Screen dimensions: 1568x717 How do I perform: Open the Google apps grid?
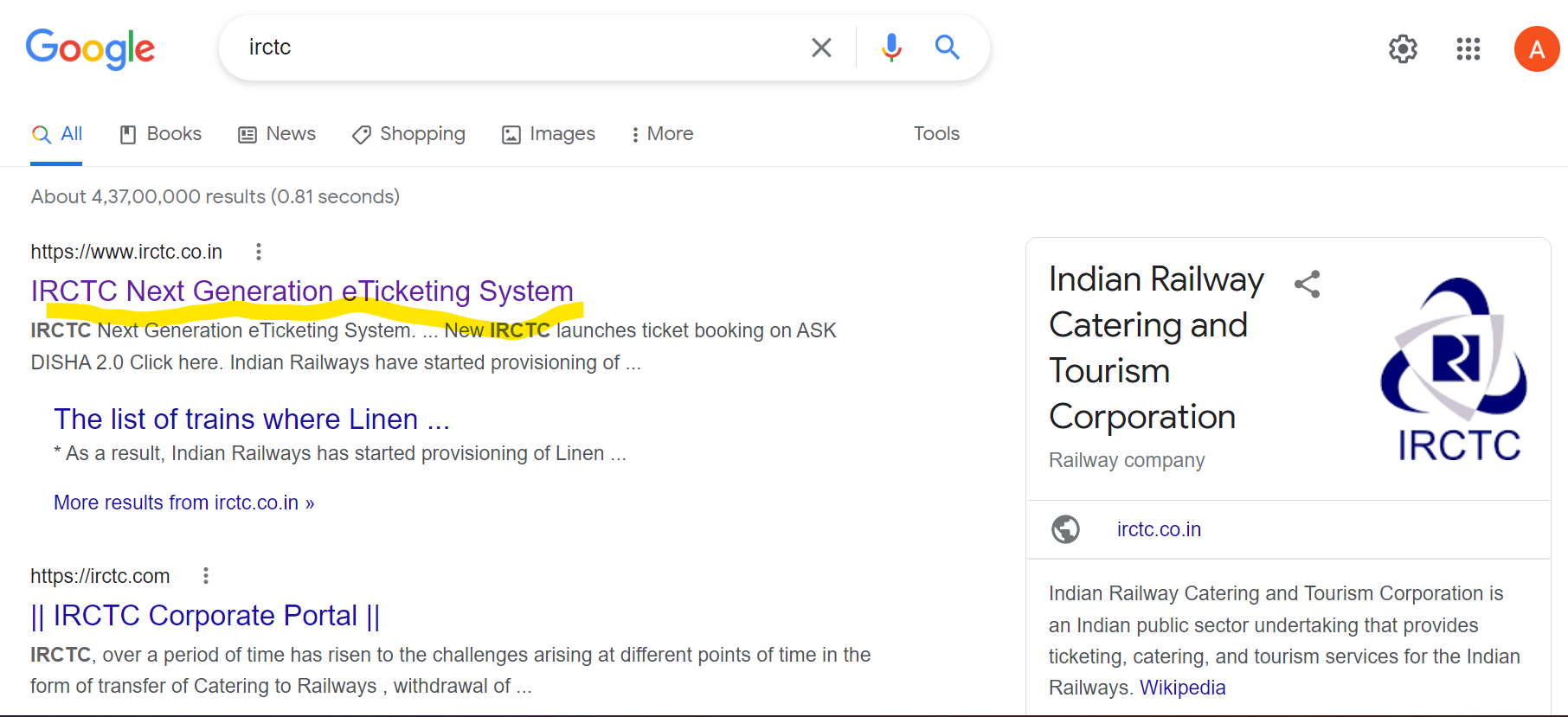coord(1468,49)
